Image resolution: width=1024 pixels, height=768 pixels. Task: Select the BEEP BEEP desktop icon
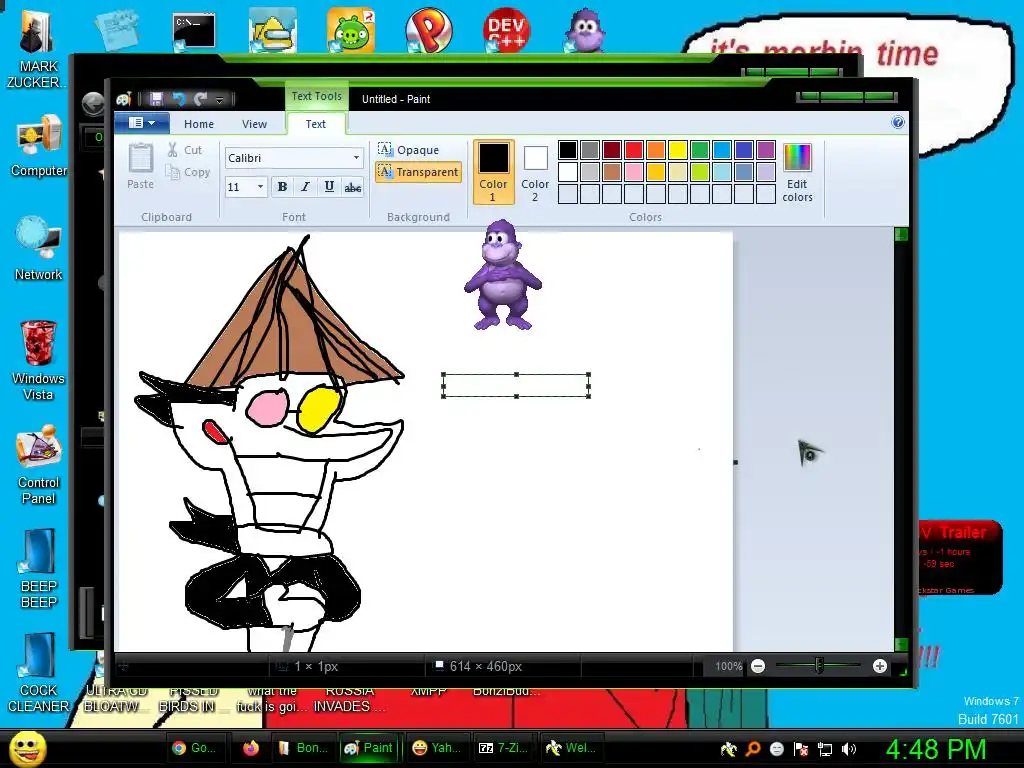(39, 569)
